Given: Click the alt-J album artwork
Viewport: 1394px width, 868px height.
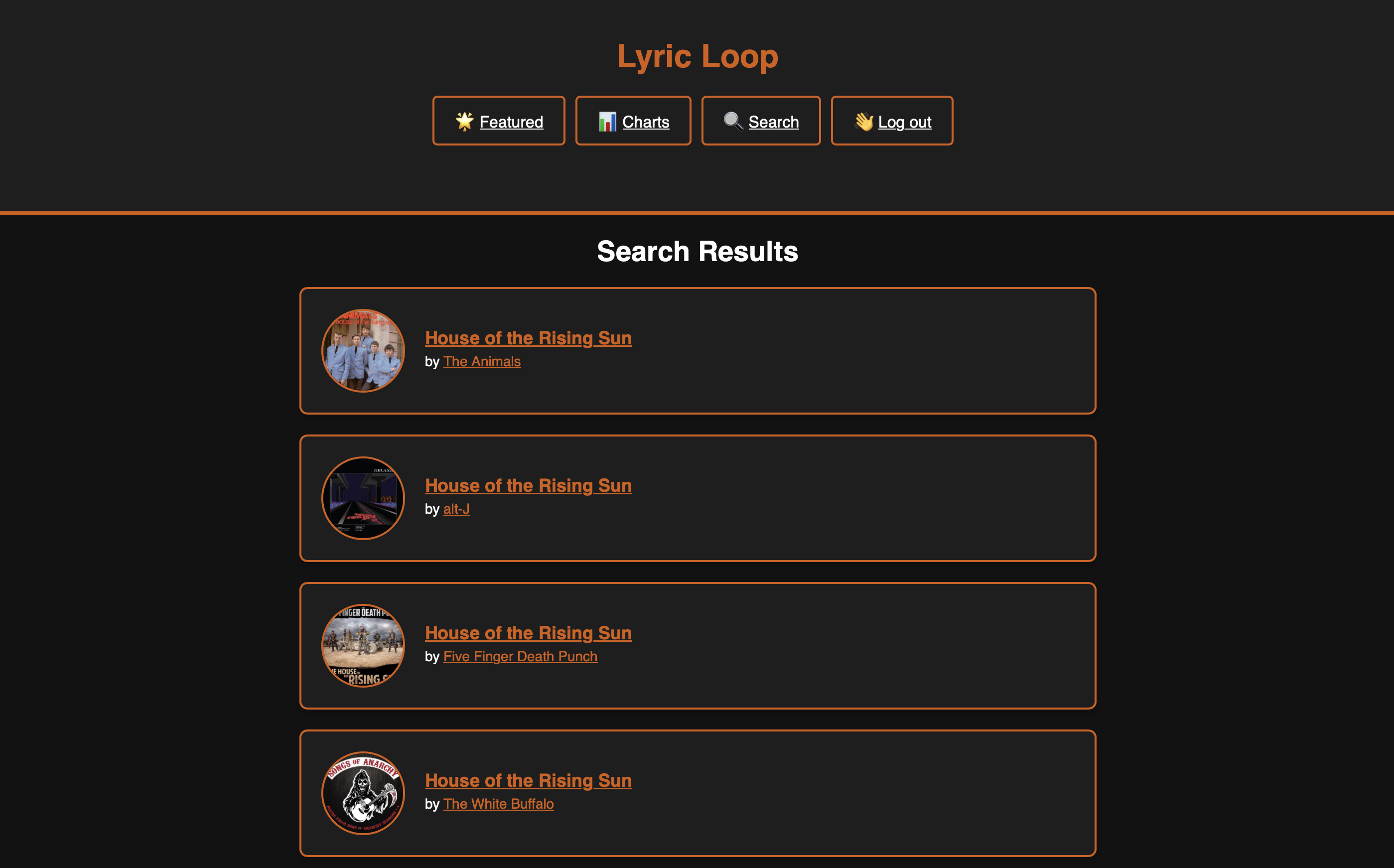Looking at the screenshot, I should pos(363,498).
